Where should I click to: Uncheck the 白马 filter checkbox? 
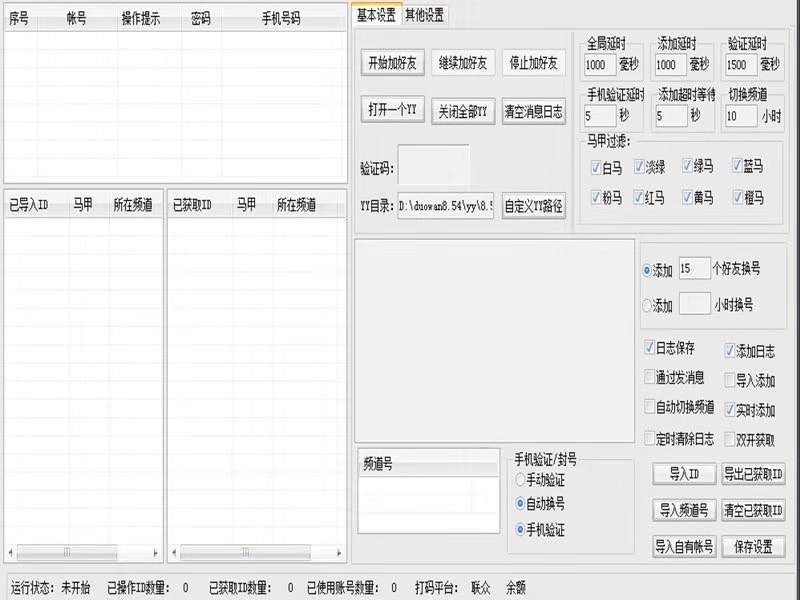tap(595, 167)
